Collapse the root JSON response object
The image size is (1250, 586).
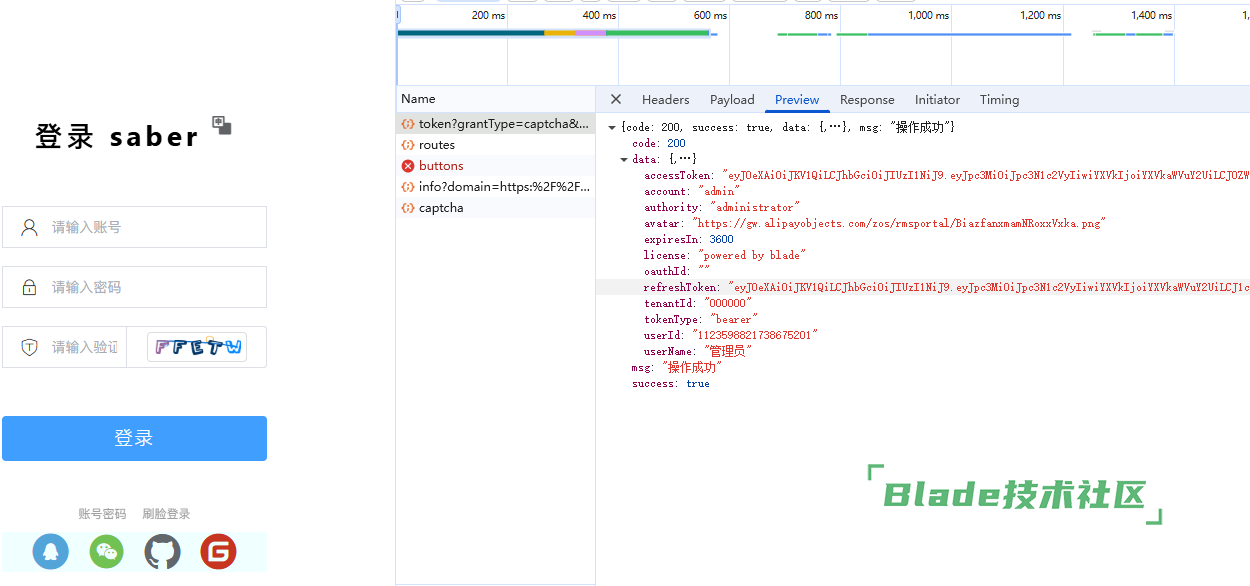tap(612, 127)
